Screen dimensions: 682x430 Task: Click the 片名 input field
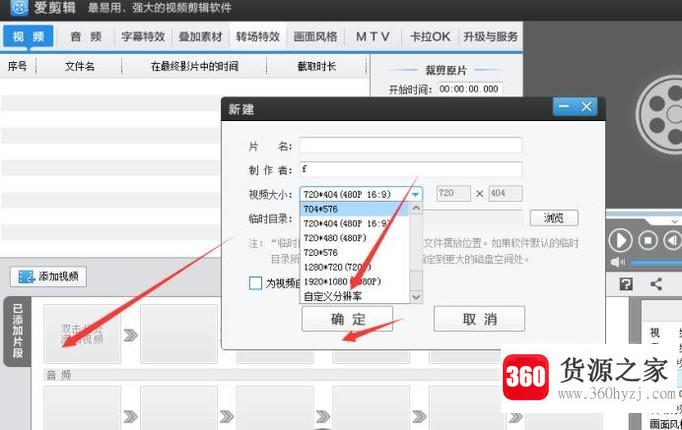pos(411,145)
